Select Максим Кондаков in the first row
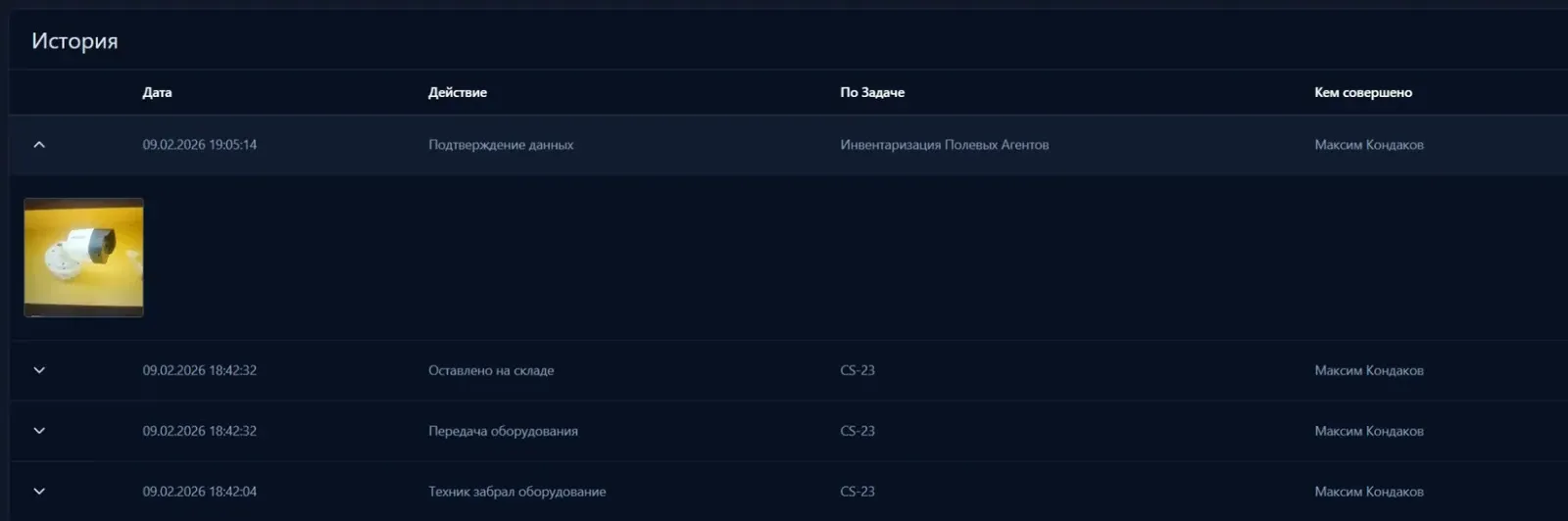This screenshot has width=1568, height=521. 1369,145
